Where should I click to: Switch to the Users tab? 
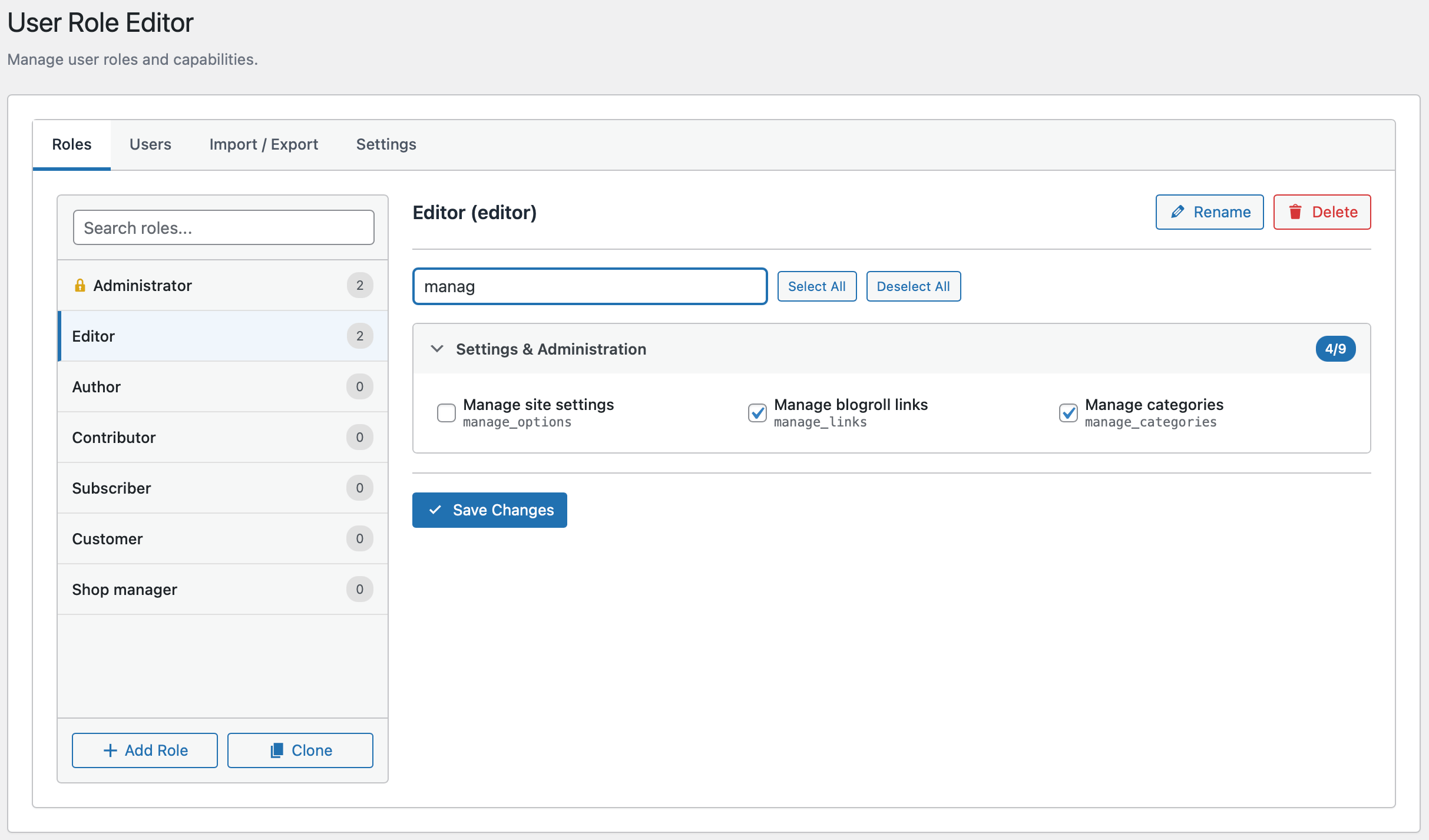click(x=150, y=144)
